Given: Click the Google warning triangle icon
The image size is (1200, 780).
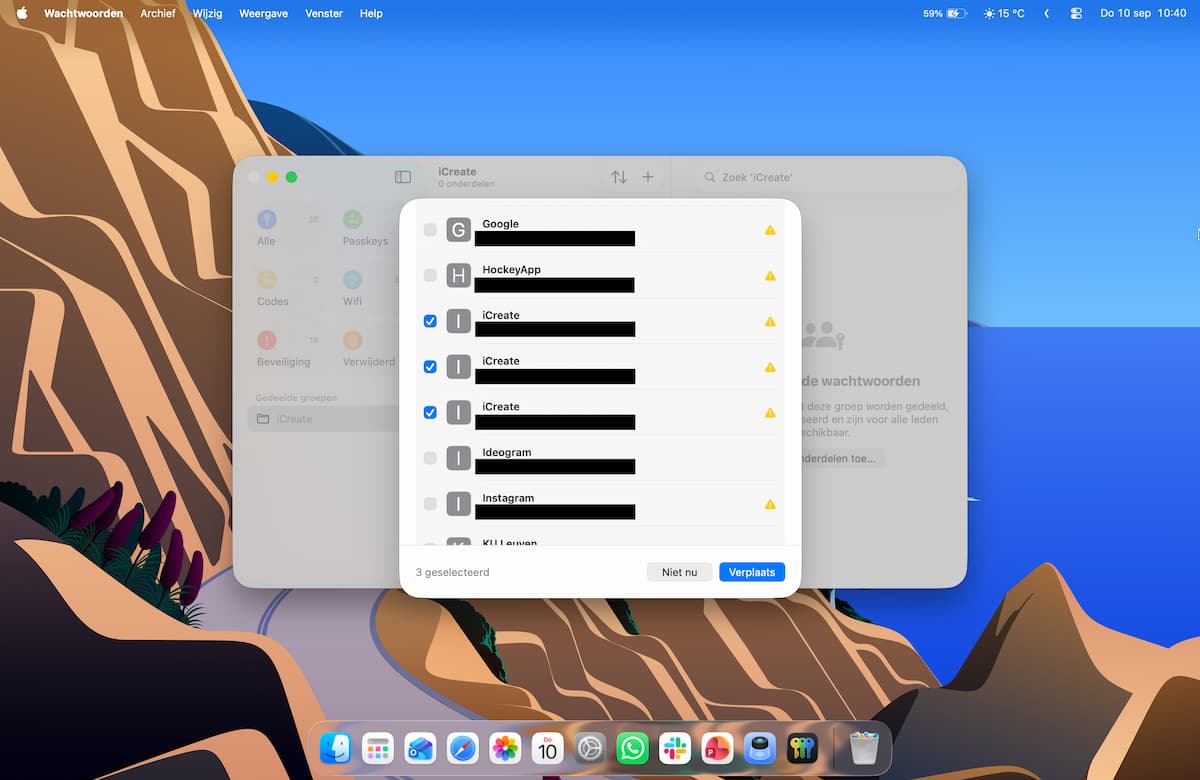Looking at the screenshot, I should coord(770,230).
